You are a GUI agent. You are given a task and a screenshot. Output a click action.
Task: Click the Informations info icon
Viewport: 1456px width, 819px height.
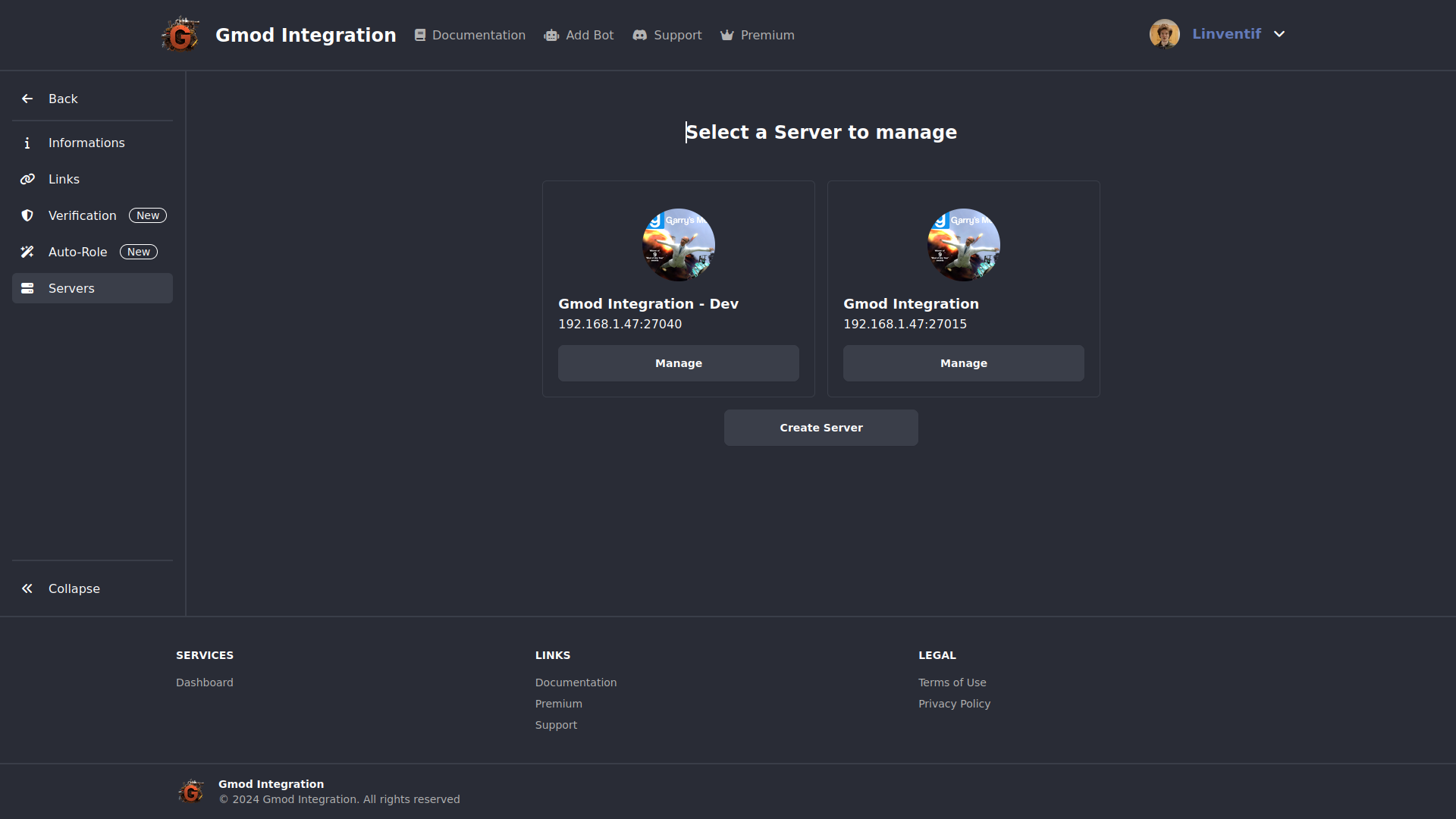[27, 143]
